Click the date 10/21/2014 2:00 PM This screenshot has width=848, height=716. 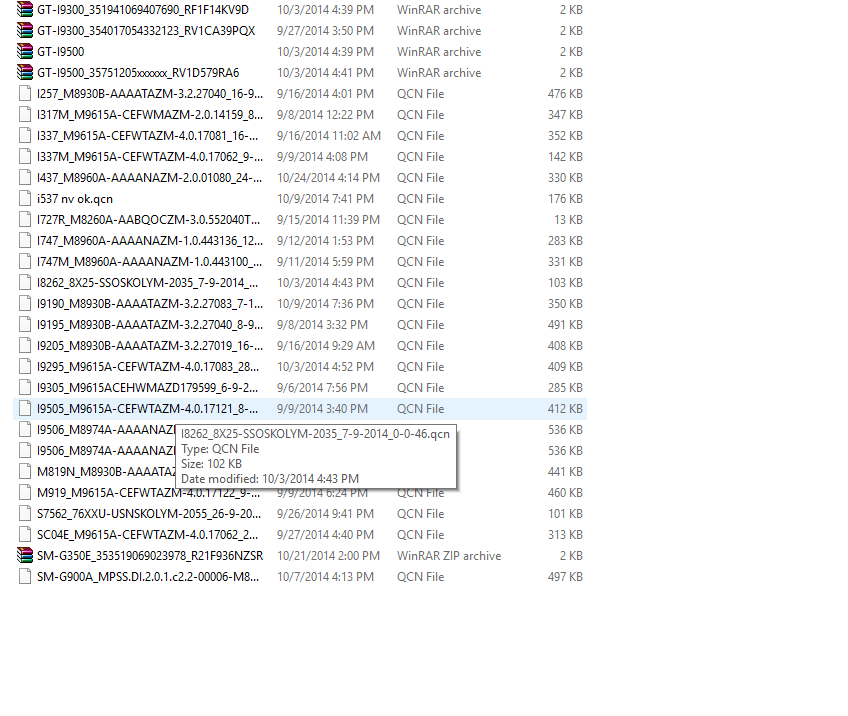click(328, 555)
